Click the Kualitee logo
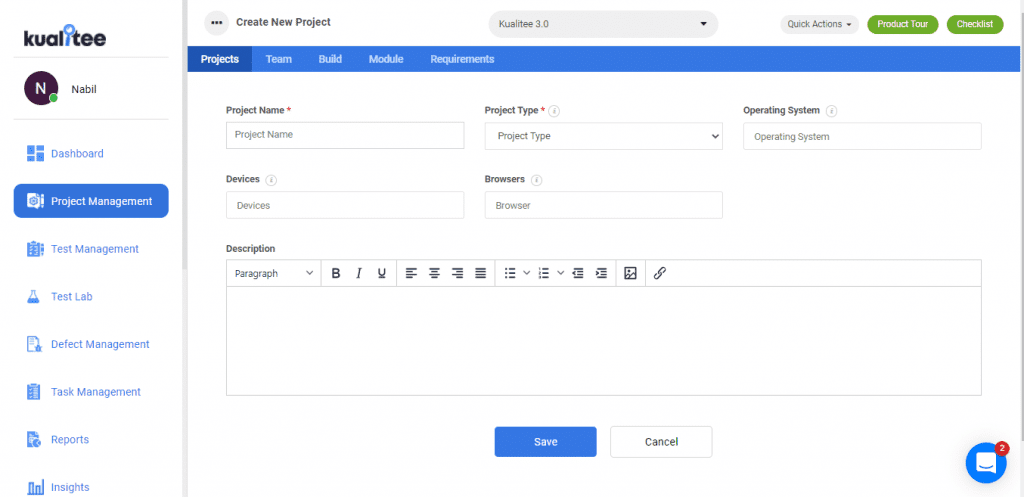The height and width of the screenshot is (497, 1024). (65, 37)
